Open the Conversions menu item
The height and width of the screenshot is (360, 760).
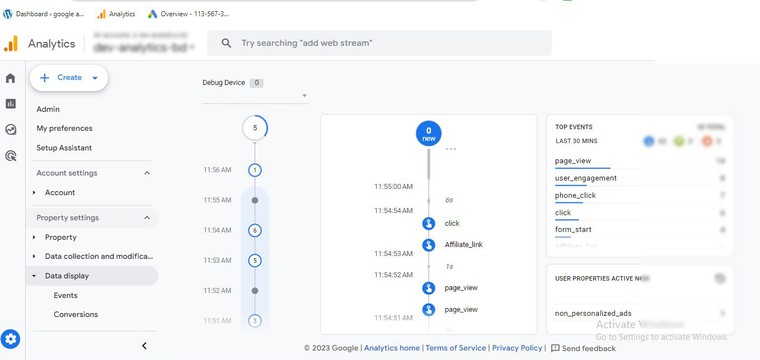coord(76,314)
